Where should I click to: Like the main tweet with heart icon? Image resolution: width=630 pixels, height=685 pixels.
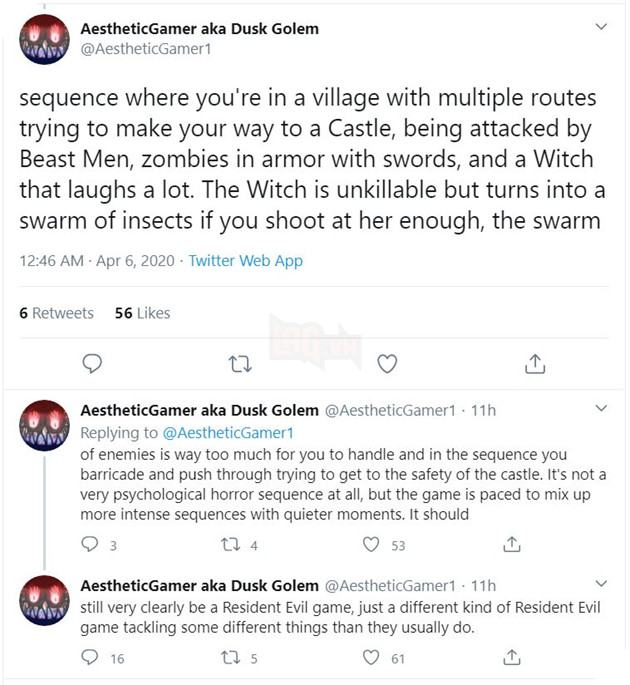pos(387,363)
